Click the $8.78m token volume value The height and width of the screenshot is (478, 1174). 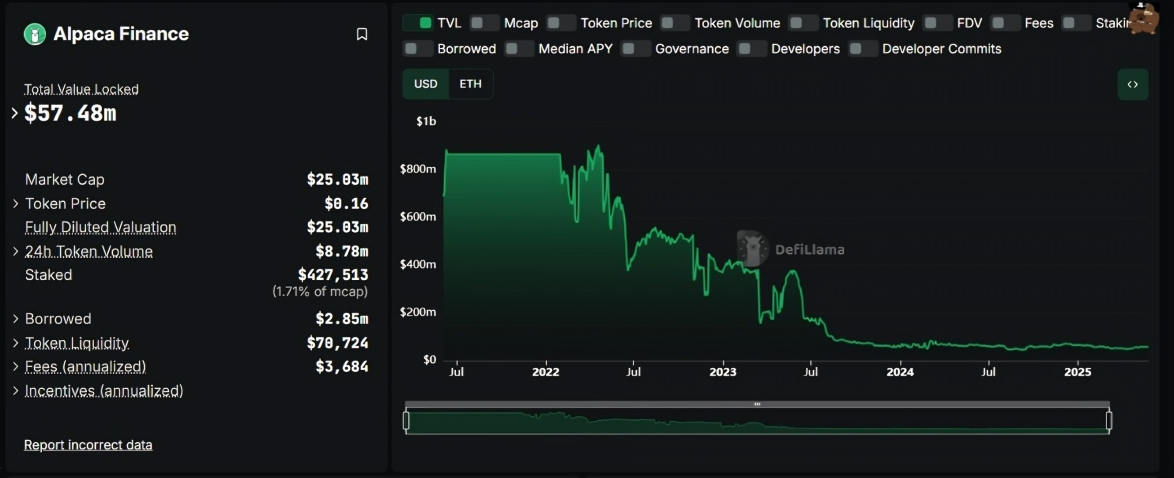[342, 251]
